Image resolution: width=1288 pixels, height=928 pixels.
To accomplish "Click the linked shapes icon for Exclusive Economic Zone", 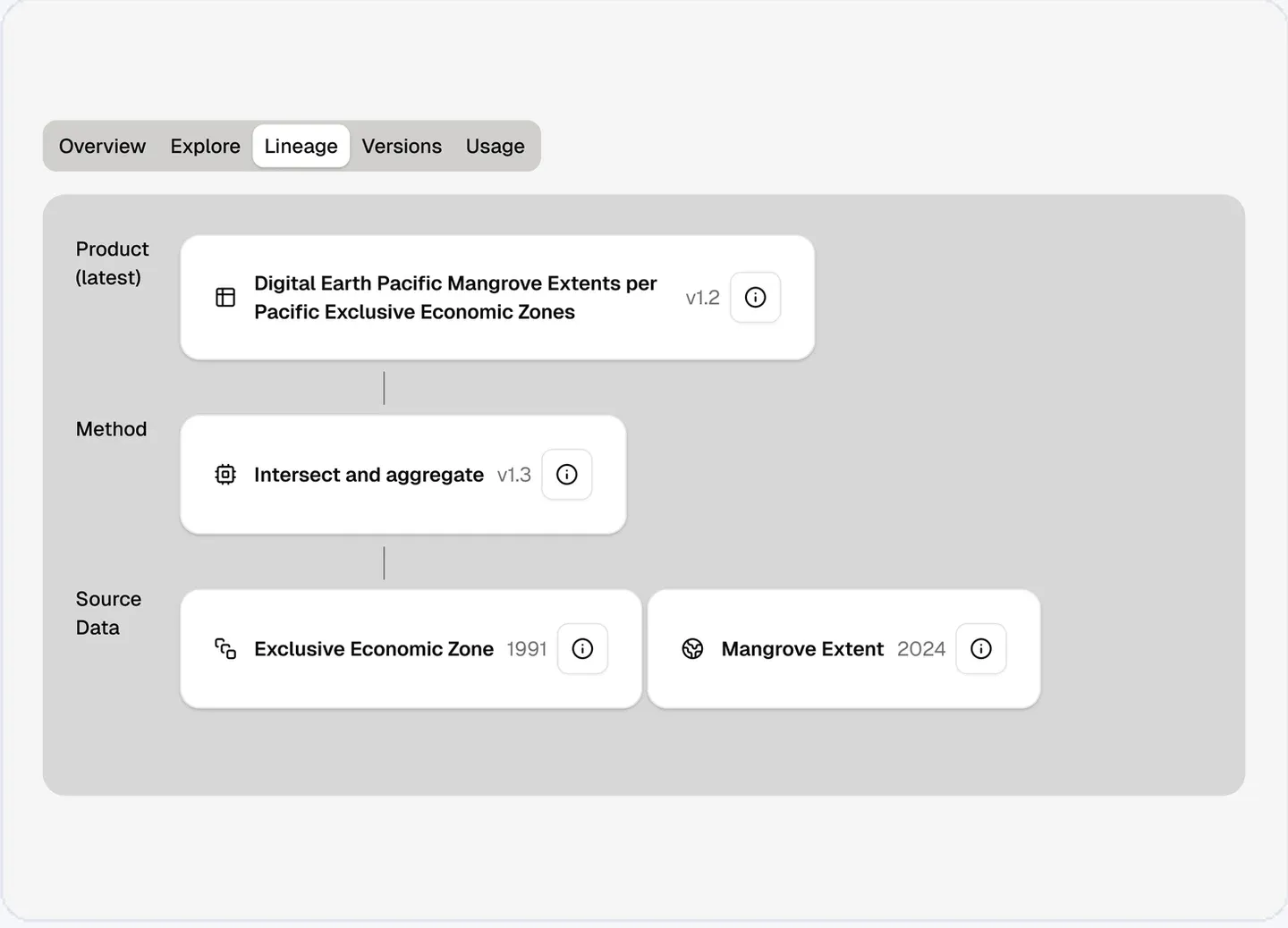I will [225, 649].
